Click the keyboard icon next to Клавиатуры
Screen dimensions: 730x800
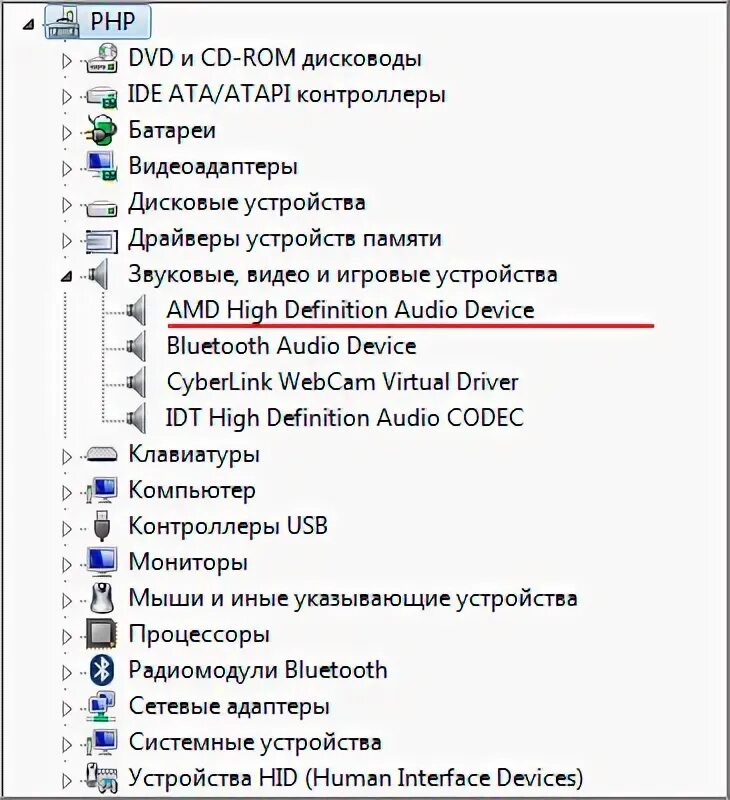(102, 454)
